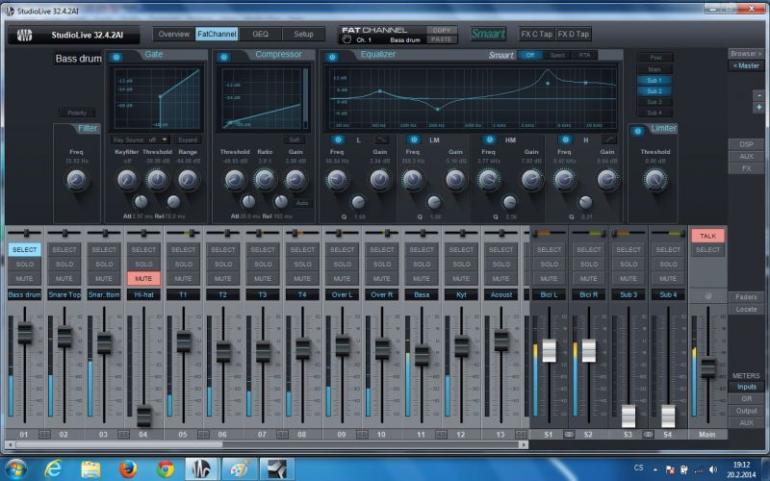Toggle the H band EQ power button

point(565,140)
